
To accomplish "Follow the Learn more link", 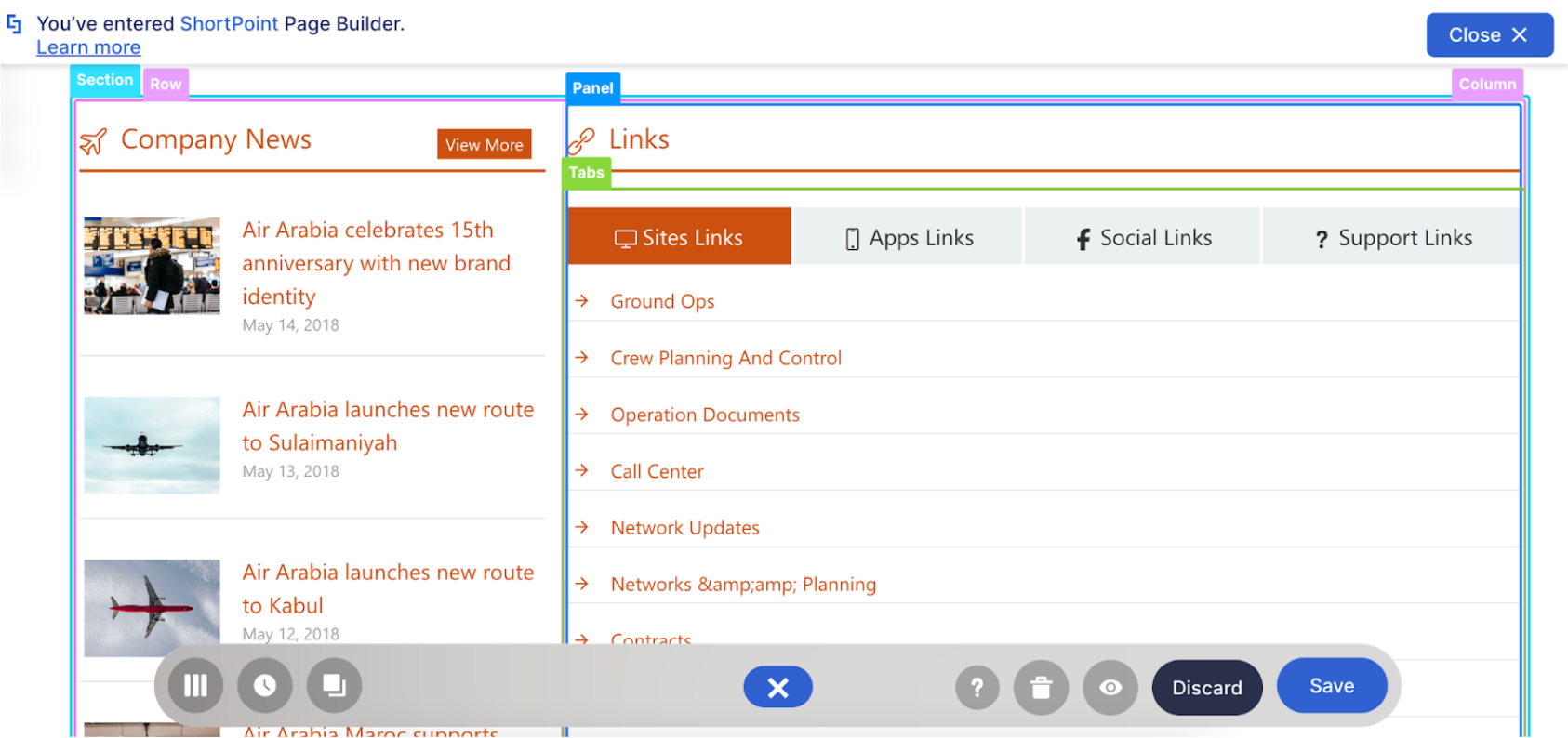I will [88, 47].
